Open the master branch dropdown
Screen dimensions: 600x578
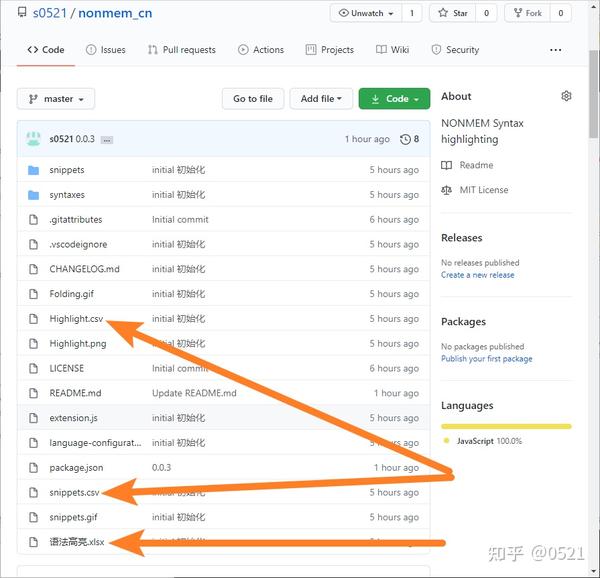point(56,99)
